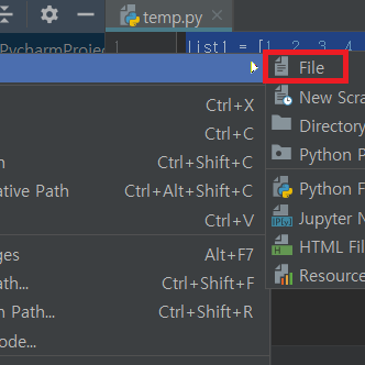Image resolution: width=365 pixels, height=365 pixels.
Task: Select the menu entry ending in 'ode...'
Action: tap(133, 342)
